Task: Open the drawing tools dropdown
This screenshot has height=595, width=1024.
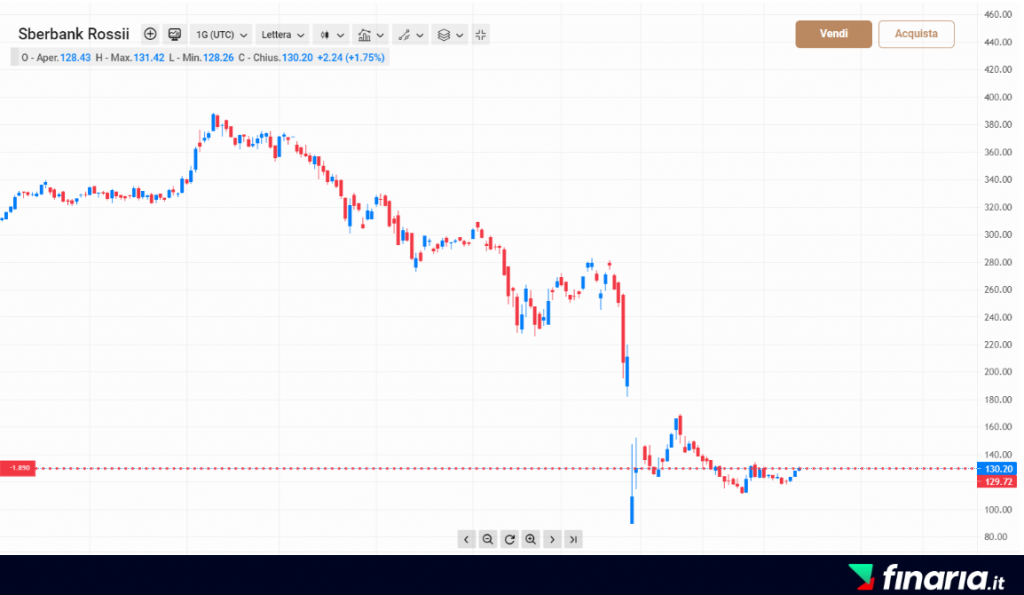Action: (x=410, y=35)
